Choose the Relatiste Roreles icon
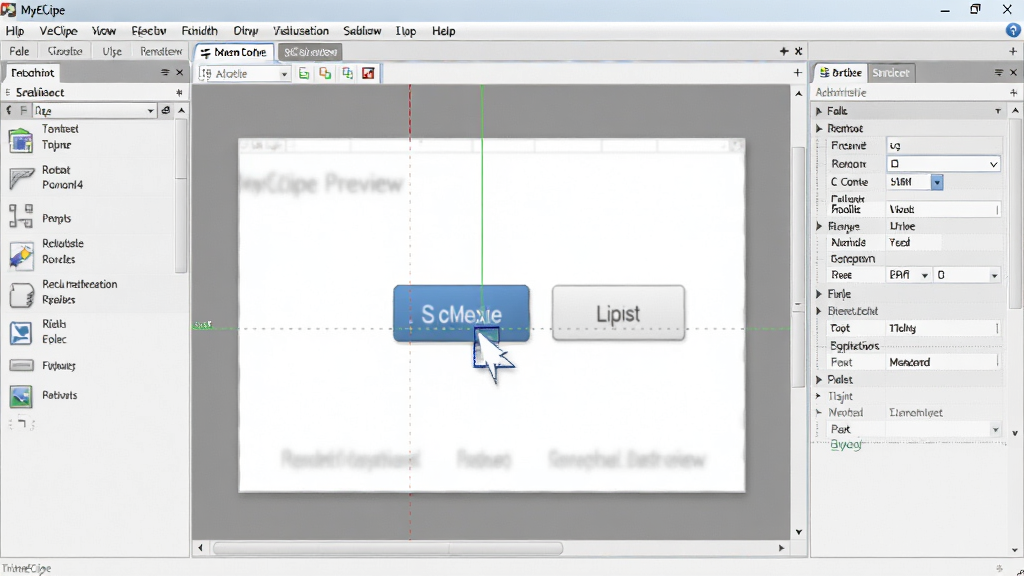 pos(21,256)
